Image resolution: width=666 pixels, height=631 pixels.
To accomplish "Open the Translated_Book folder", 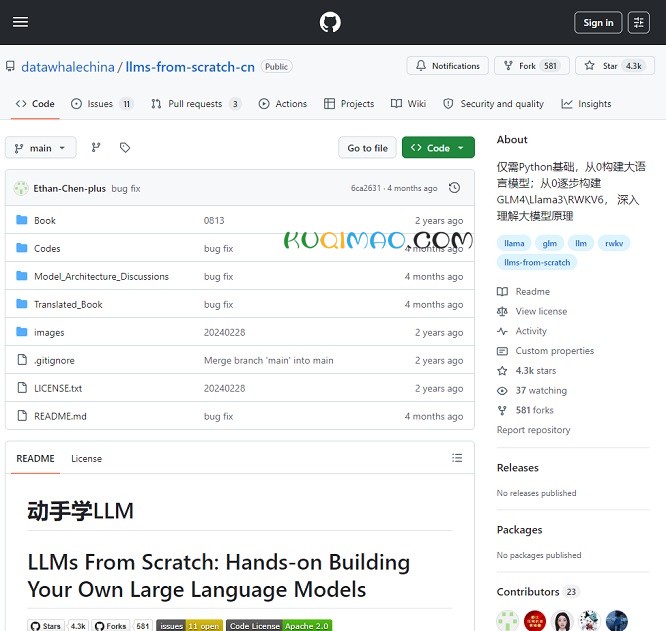I will (68, 304).
